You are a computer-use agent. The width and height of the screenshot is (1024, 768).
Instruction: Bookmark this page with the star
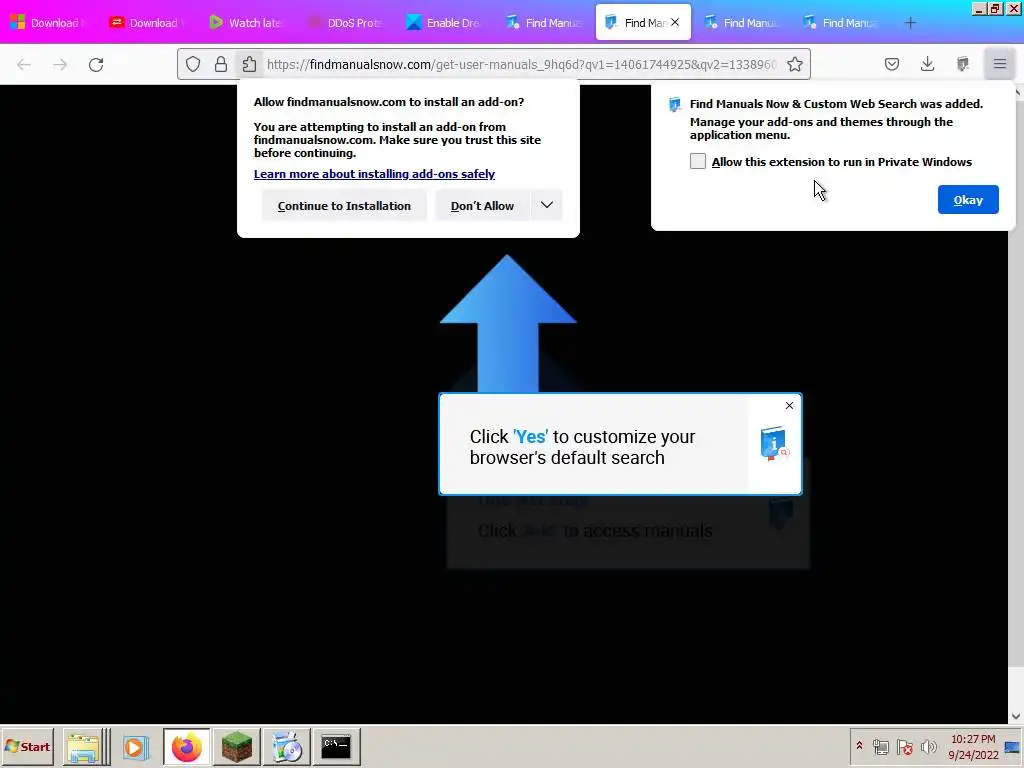click(795, 64)
